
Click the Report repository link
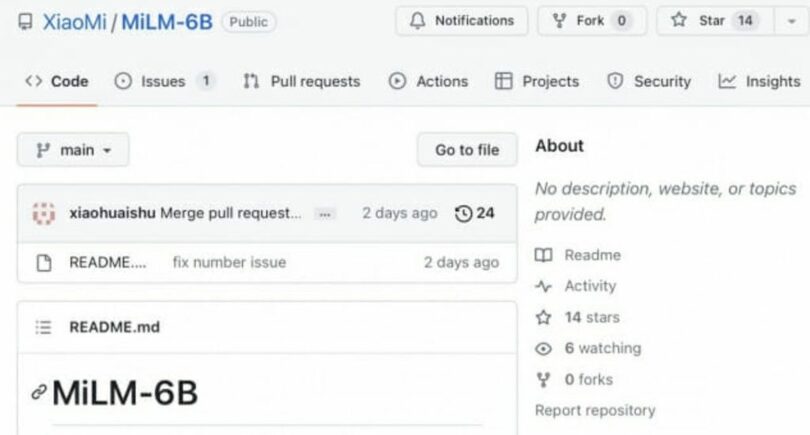pyautogui.click(x=595, y=410)
